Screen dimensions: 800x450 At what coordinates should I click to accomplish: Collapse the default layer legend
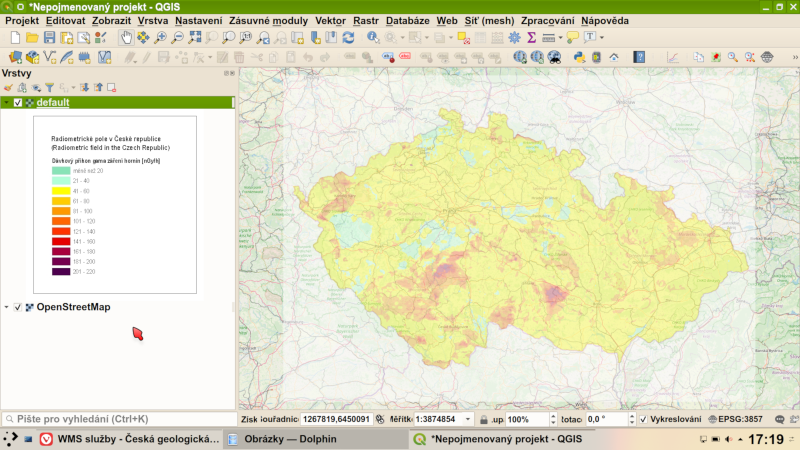[6, 103]
